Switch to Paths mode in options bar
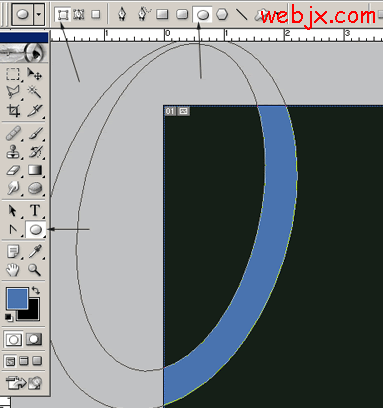The height and width of the screenshot is (408, 383). [x=79, y=14]
